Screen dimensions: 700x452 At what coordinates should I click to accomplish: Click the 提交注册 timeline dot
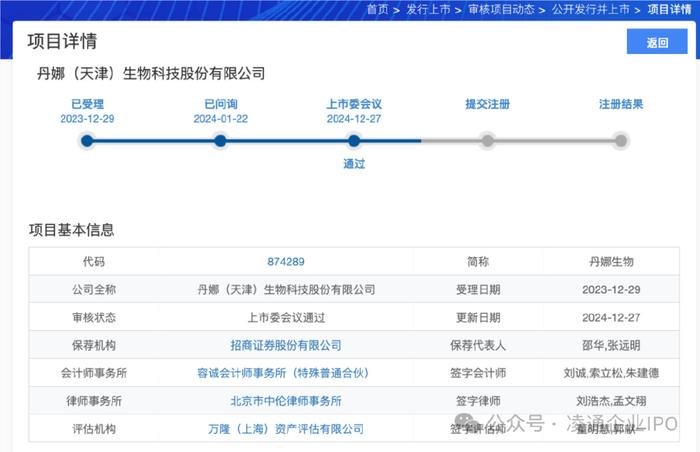(488, 141)
